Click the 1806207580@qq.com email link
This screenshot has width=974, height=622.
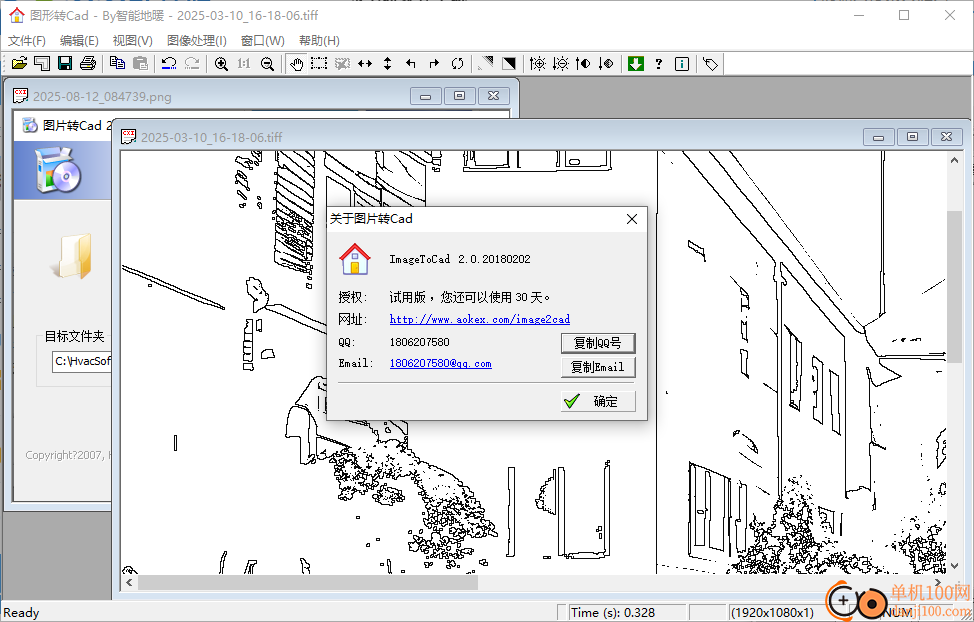440,364
